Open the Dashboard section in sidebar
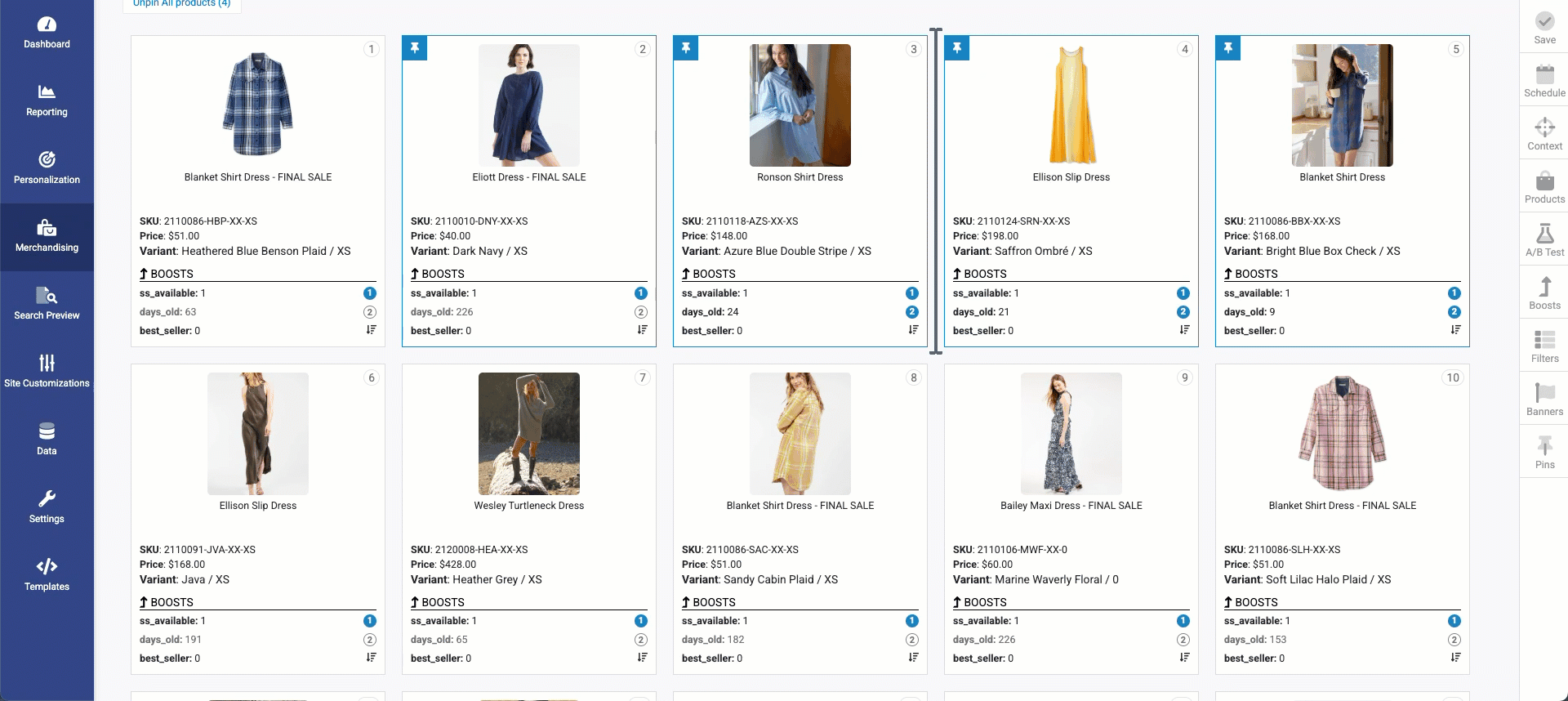Viewport: 1568px width, 701px height. point(47,33)
